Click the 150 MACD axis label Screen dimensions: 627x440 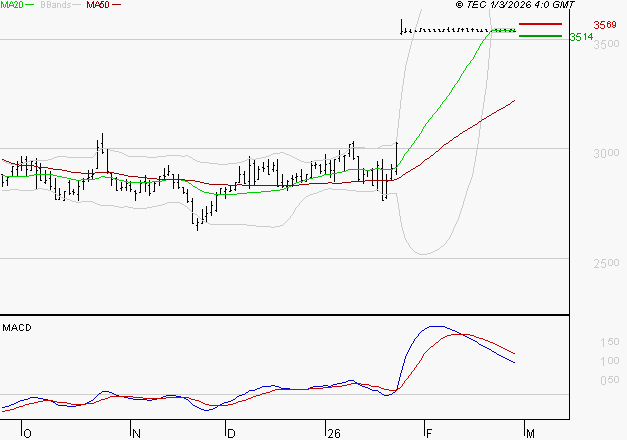(610, 342)
